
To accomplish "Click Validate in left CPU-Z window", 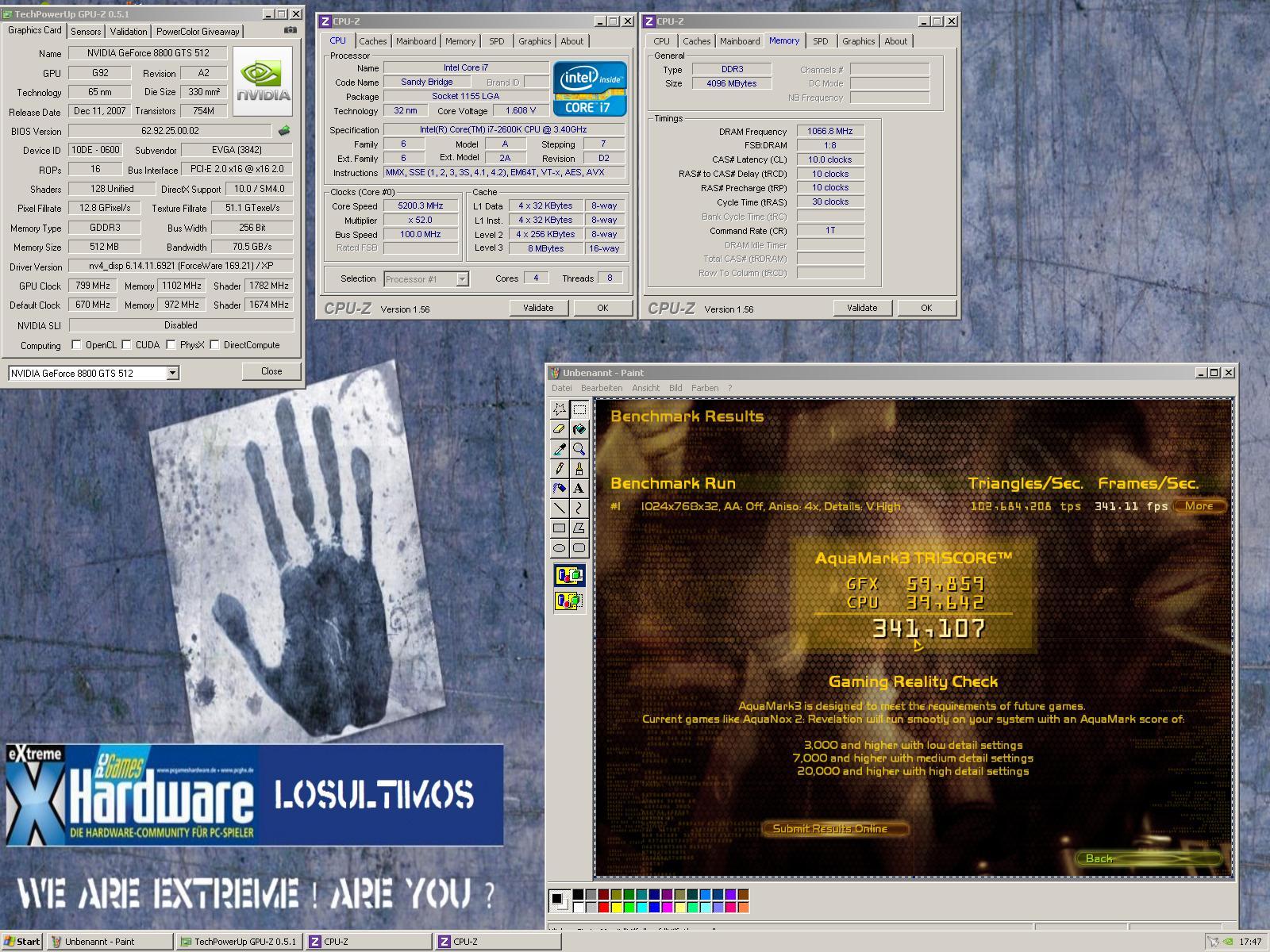I will point(538,308).
